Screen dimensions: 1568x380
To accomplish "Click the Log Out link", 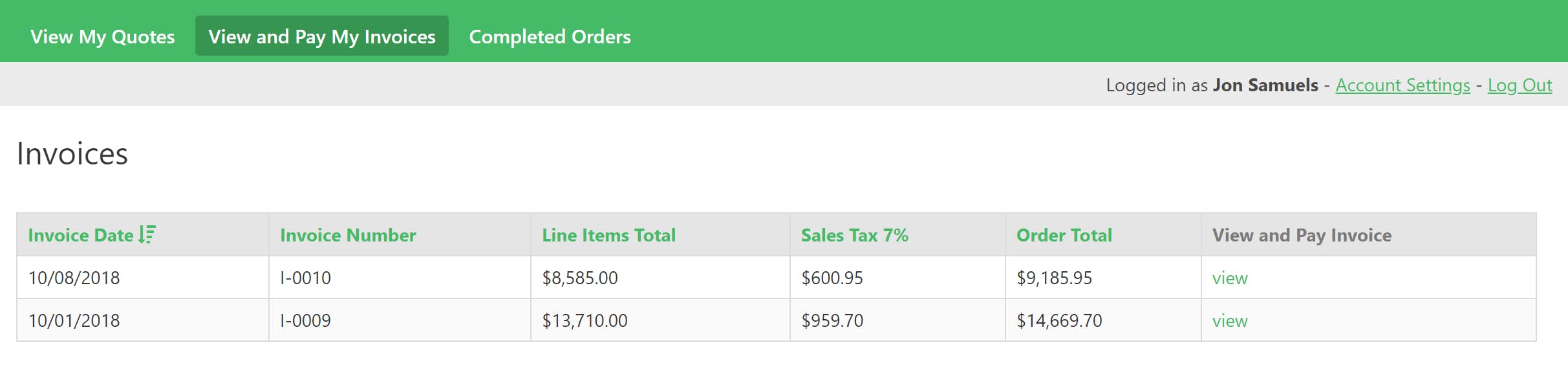I will point(1520,85).
